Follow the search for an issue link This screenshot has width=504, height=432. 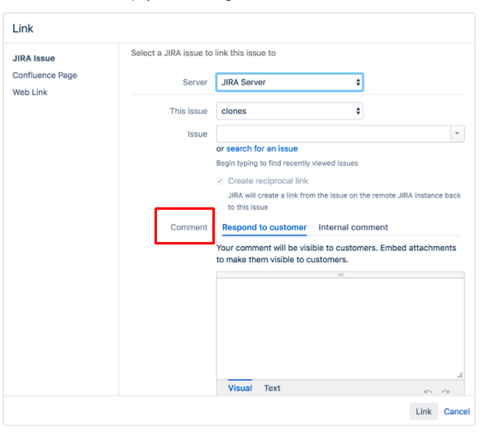coord(262,149)
